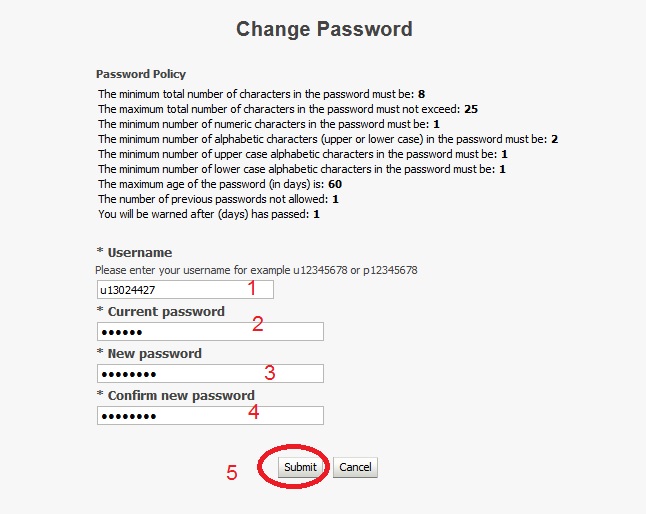Click the minimum numeric characters policy line
The width and height of the screenshot is (646, 514).
268,123
